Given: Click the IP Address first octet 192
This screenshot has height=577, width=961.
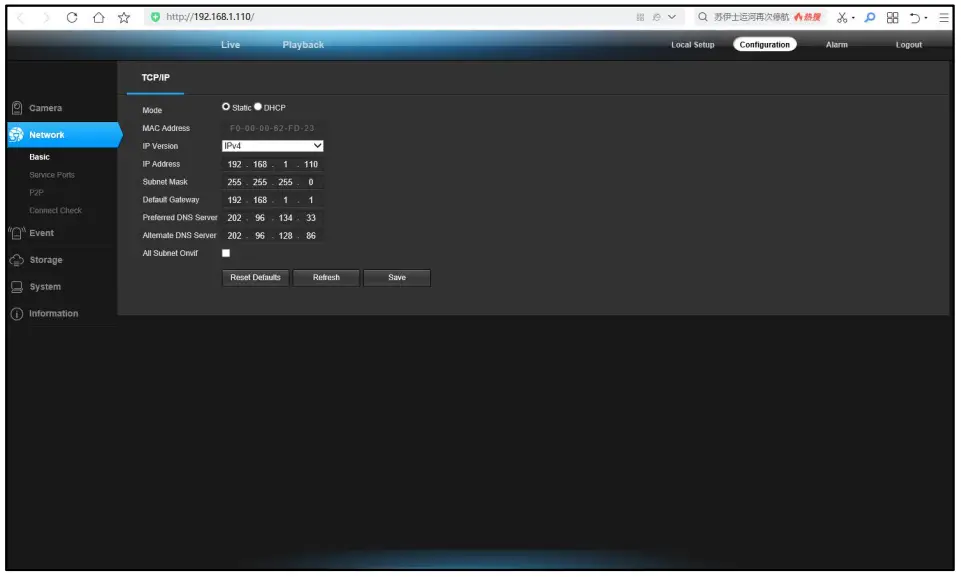Looking at the screenshot, I should point(234,164).
